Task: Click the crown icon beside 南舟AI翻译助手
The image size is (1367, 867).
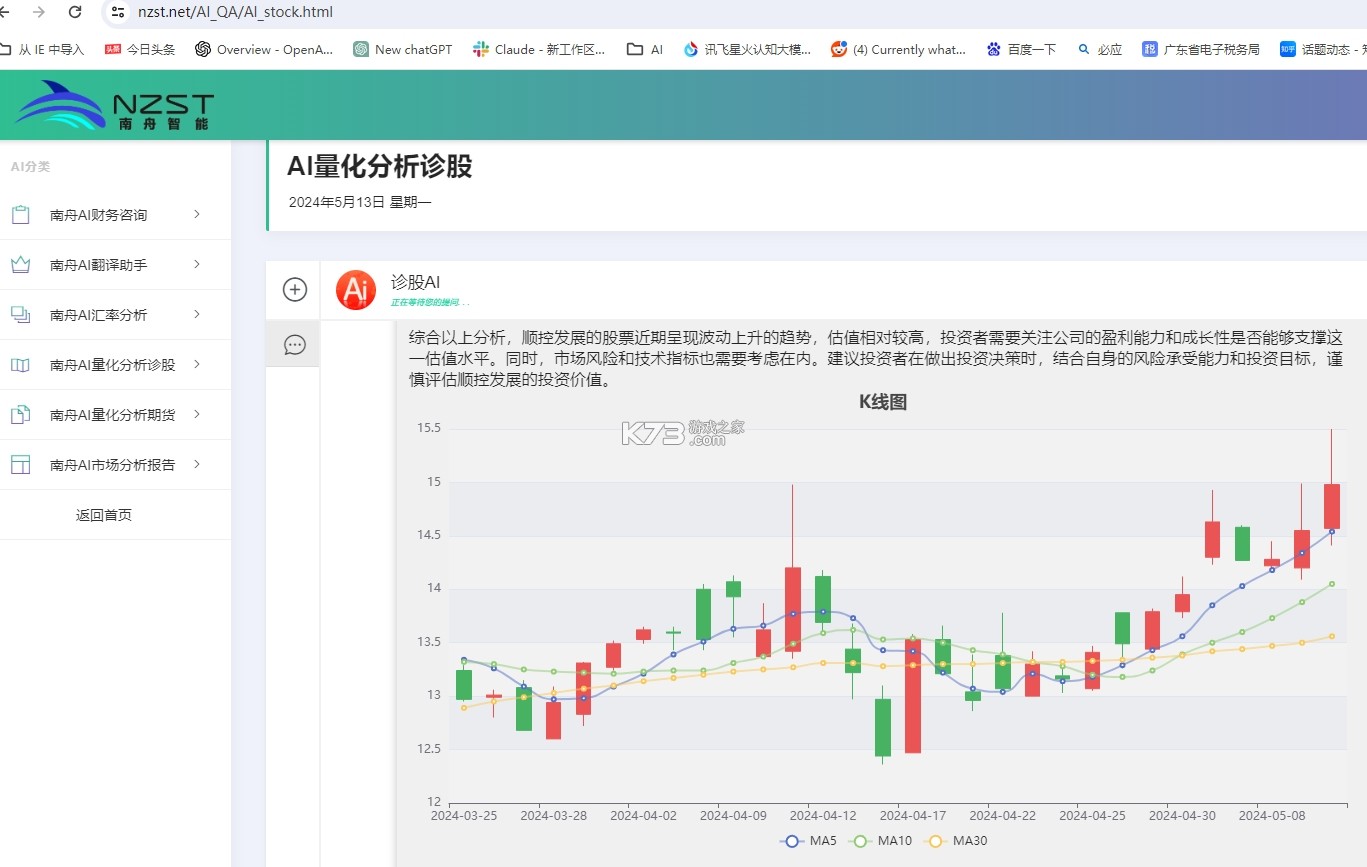Action: click(x=20, y=265)
